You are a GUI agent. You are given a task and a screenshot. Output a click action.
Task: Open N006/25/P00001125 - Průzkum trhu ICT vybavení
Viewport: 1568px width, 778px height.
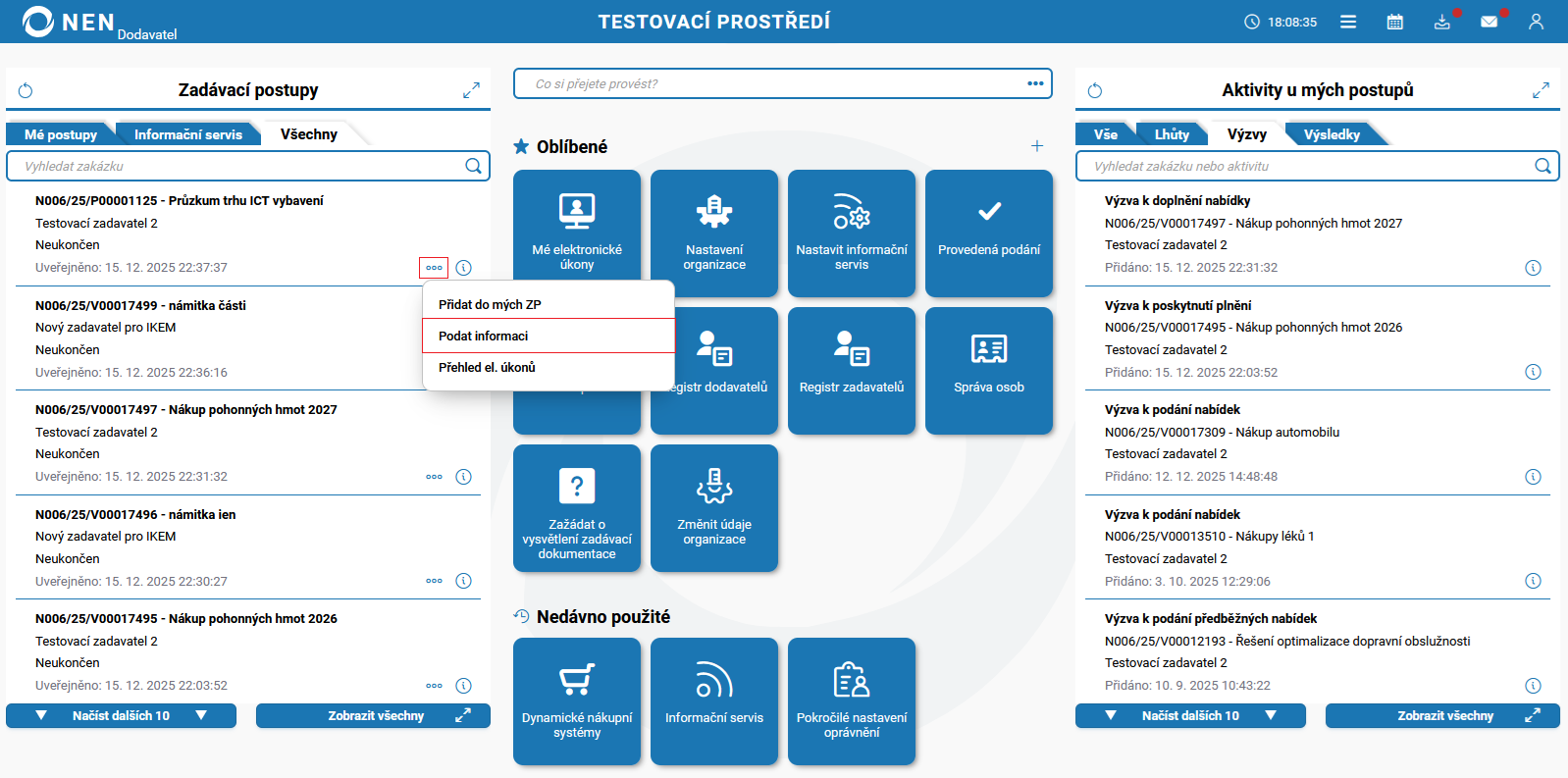click(x=180, y=200)
